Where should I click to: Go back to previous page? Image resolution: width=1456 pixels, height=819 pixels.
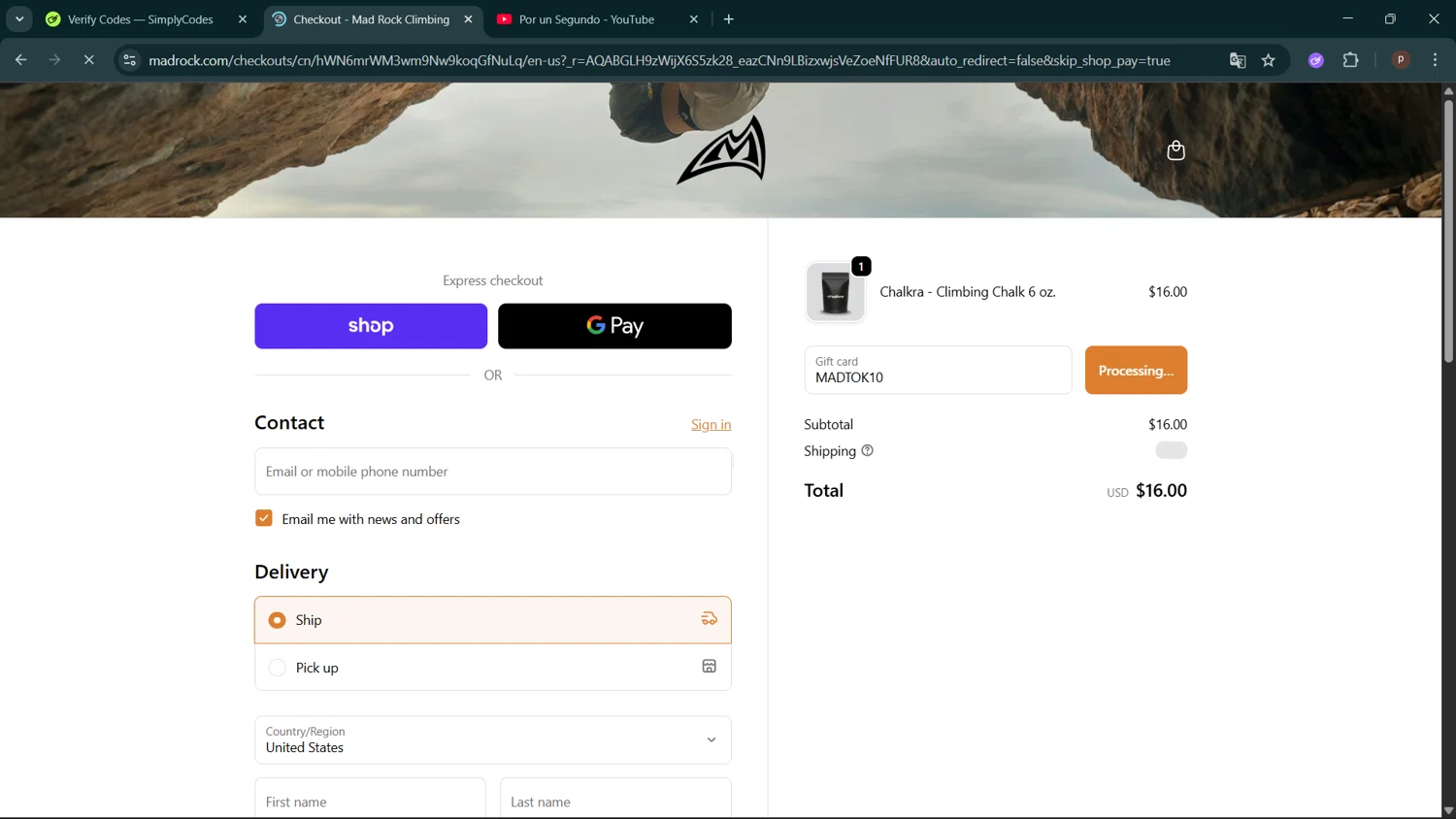click(21, 60)
